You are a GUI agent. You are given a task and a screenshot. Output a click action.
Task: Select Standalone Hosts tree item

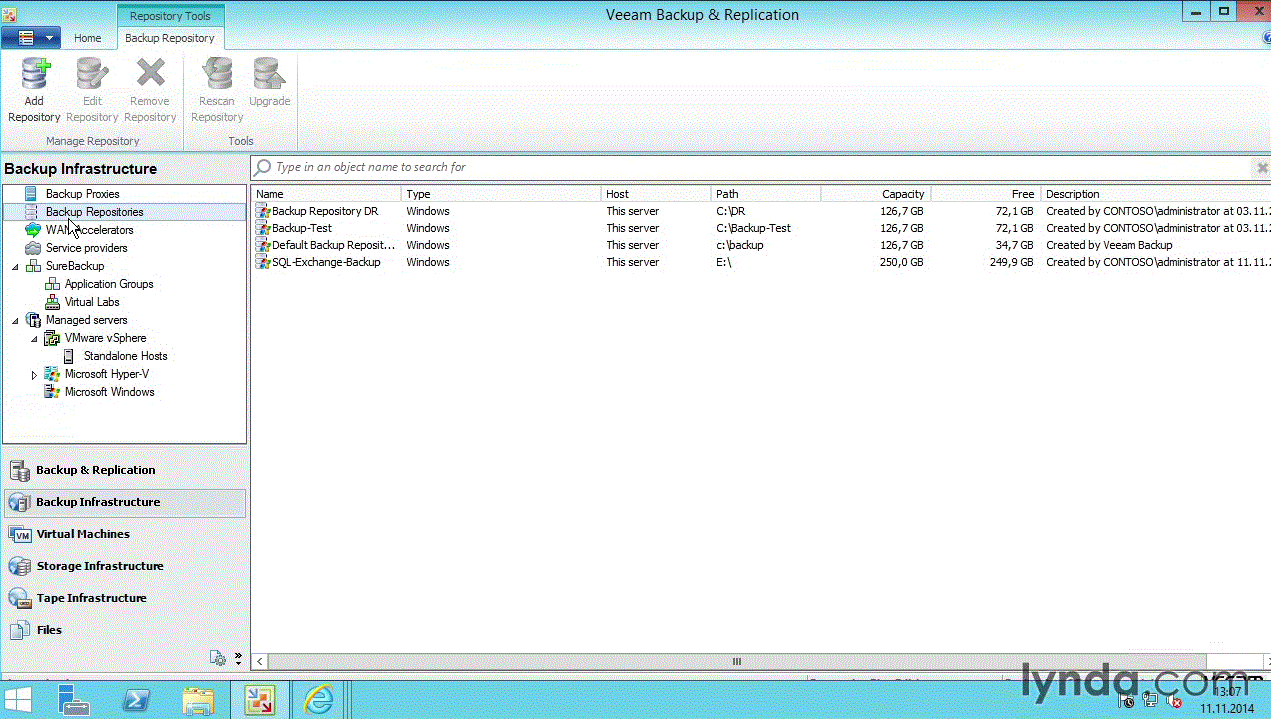click(125, 356)
